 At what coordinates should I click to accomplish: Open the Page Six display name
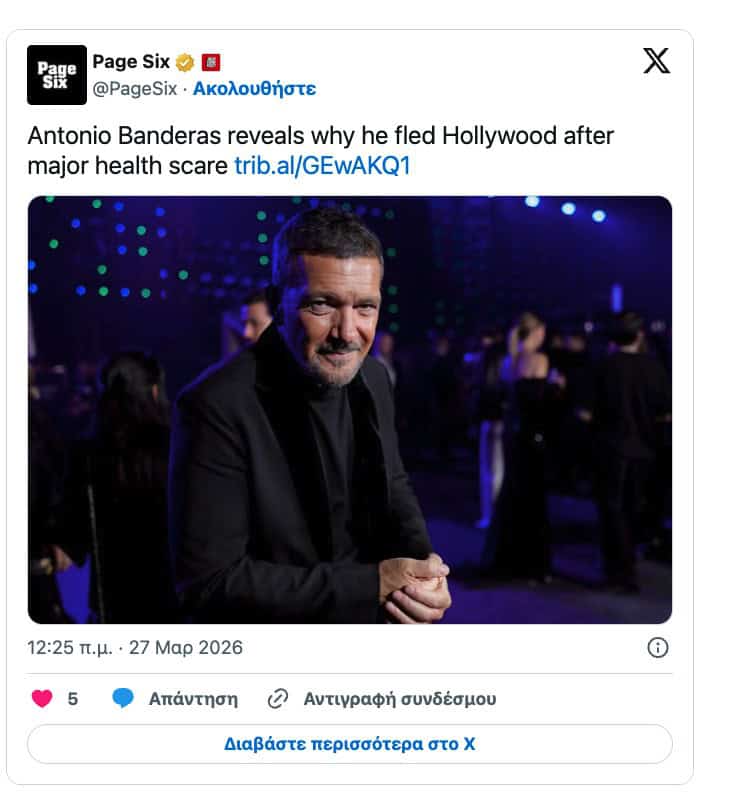[x=131, y=62]
